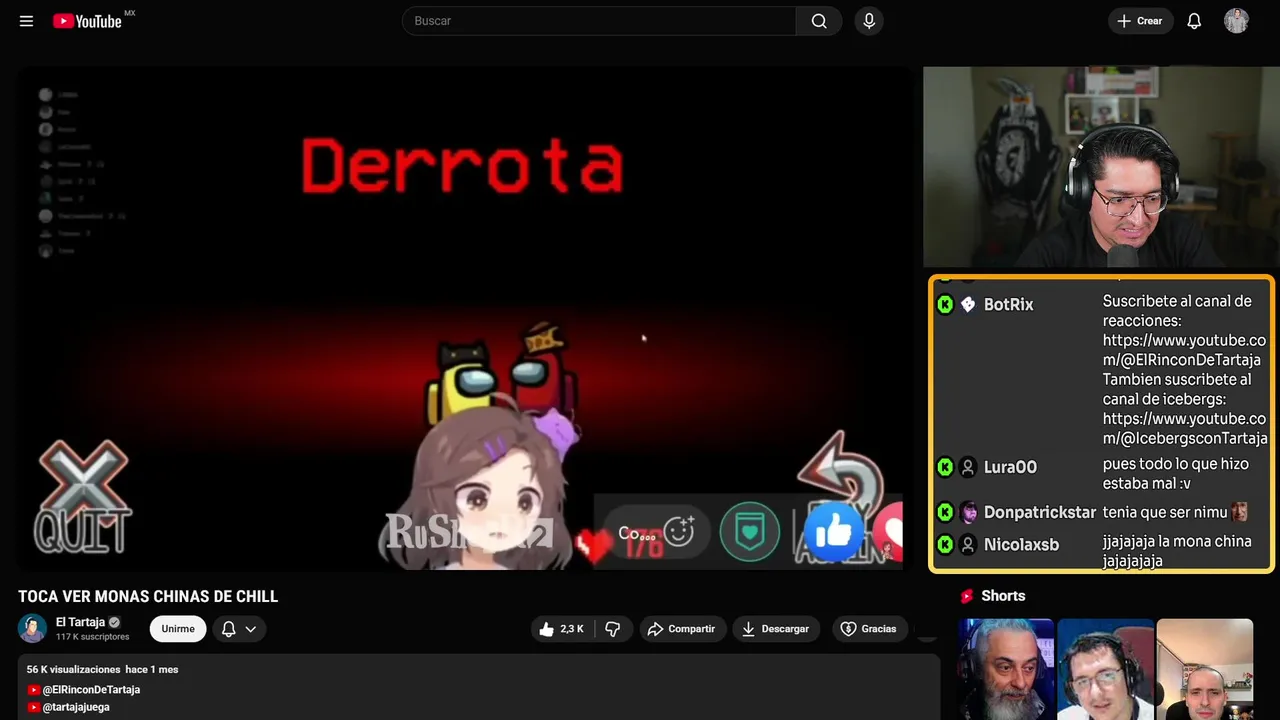Click the streamer webcam feed
Viewport: 1280px width, 720px height.
1101,167
